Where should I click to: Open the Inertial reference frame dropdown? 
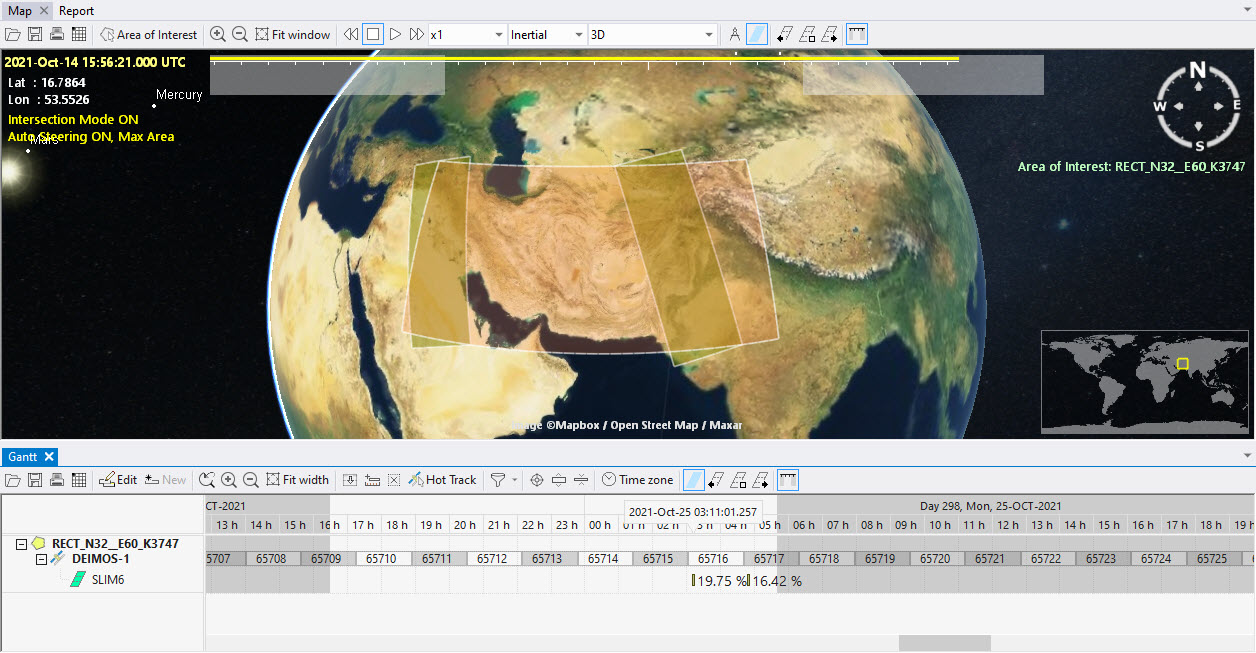[x=547, y=34]
